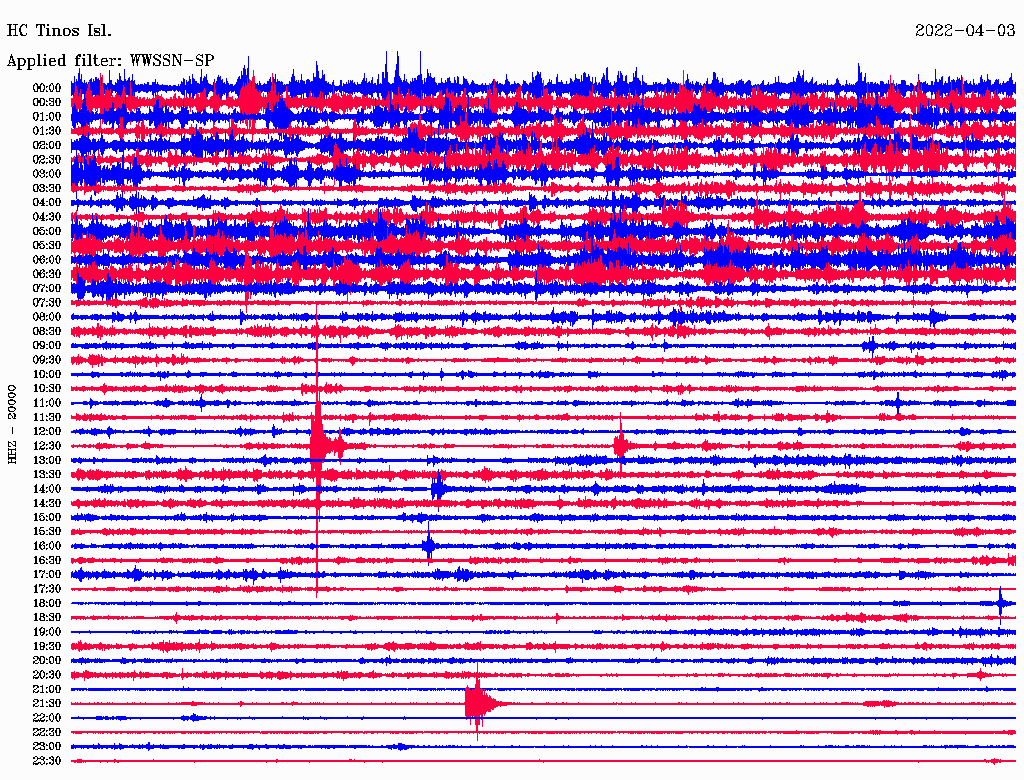Select the 16:30 time label
The height and width of the screenshot is (780, 1024).
pyautogui.click(x=47, y=561)
